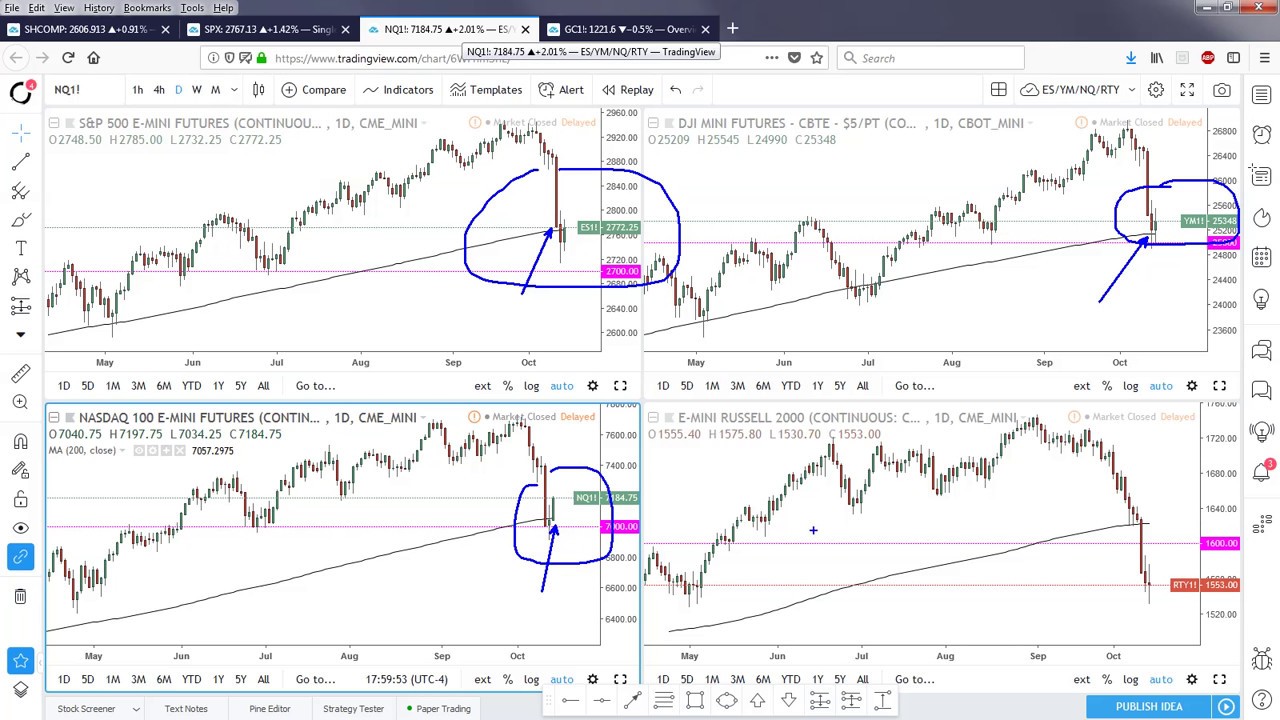Open the brush drawing tool
This screenshot has width=1280, height=720.
pos(20,219)
